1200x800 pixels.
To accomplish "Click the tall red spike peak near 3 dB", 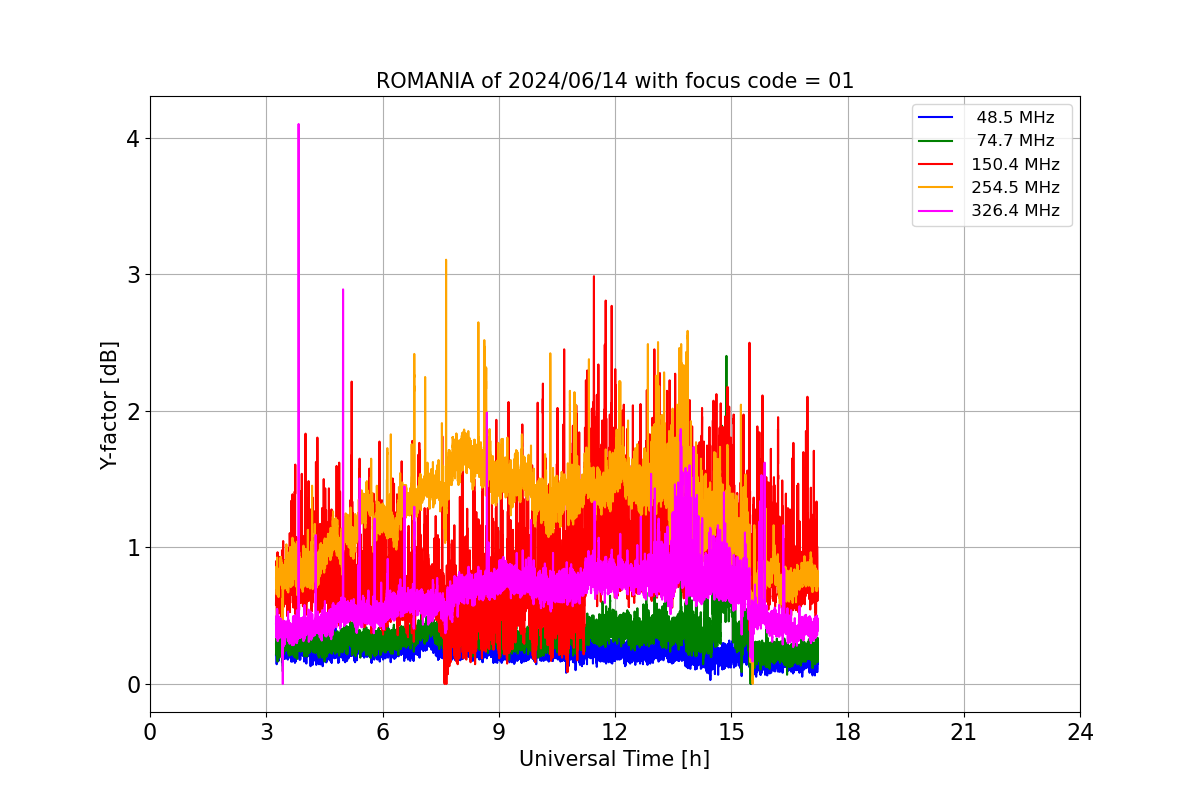I will coord(594,277).
